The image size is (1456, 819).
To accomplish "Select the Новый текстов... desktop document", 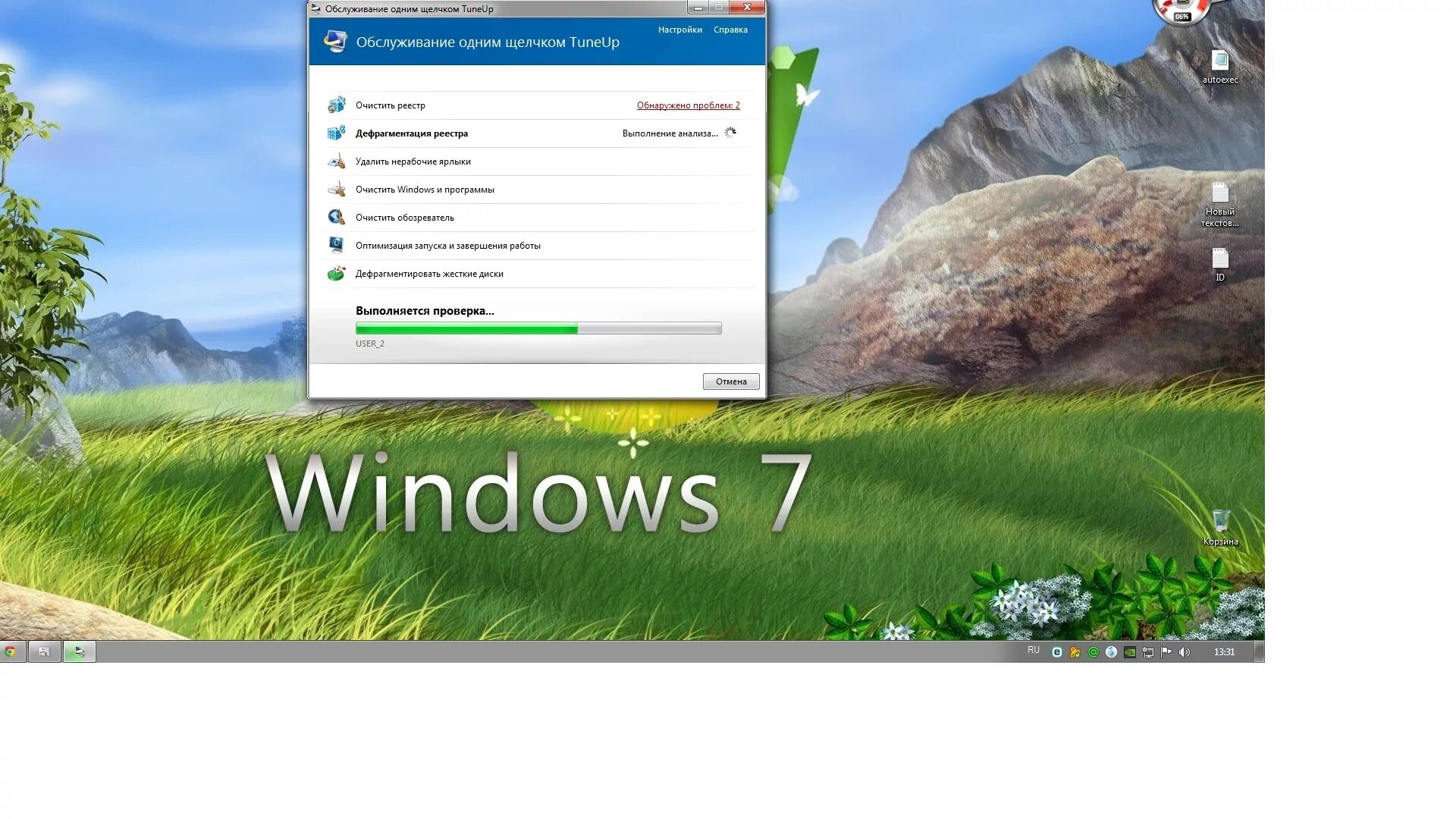I will point(1219,205).
